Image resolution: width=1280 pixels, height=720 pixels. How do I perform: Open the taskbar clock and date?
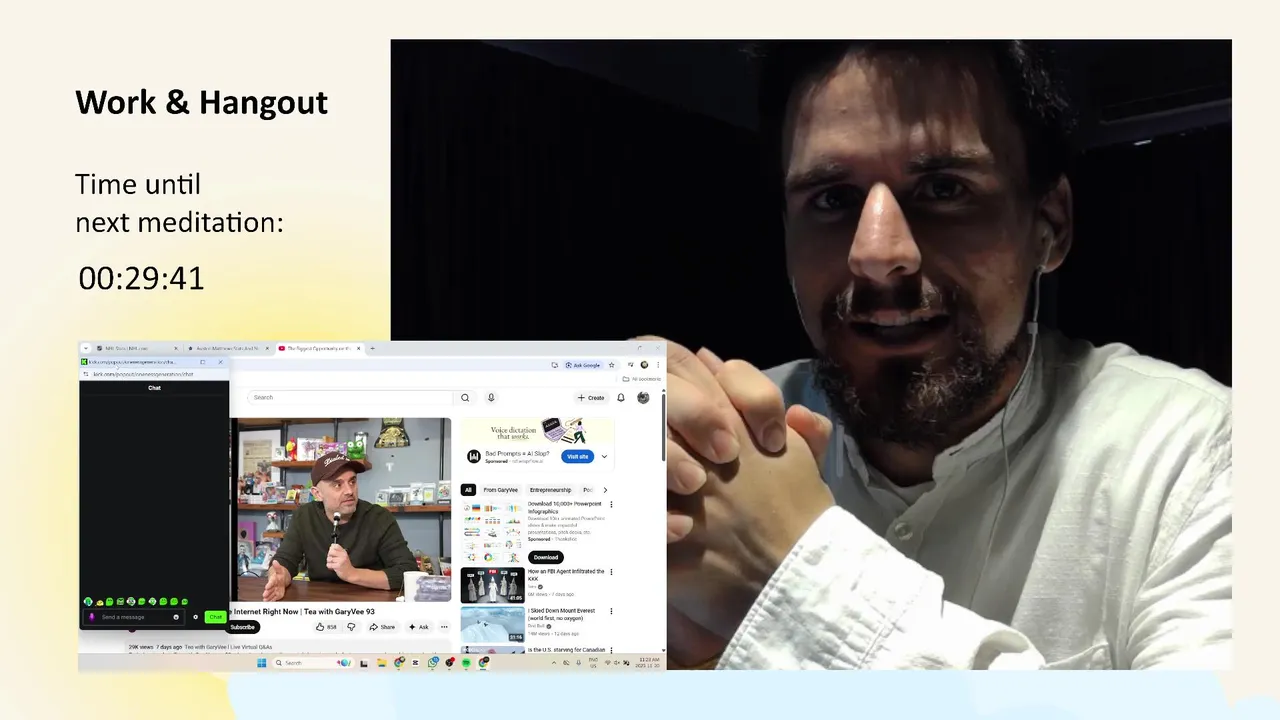(x=649, y=663)
